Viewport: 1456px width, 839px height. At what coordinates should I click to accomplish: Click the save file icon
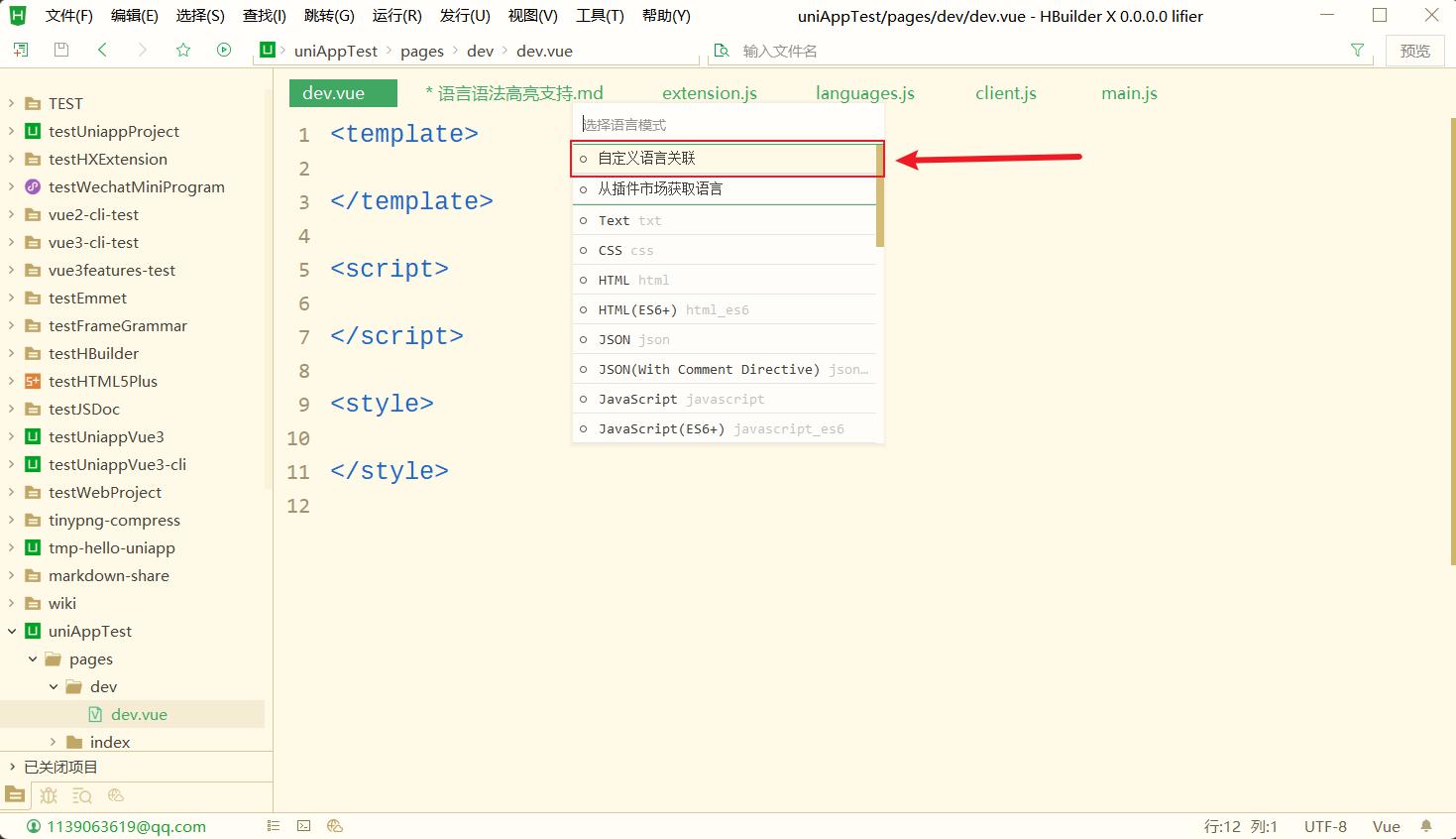61,50
